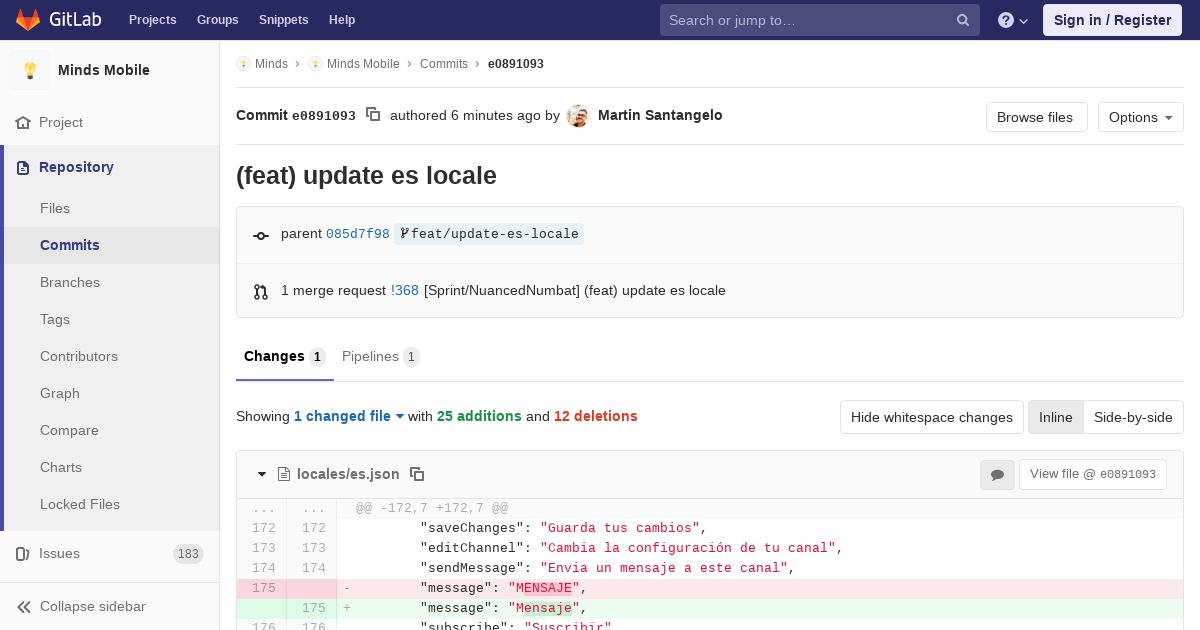
Task: Open Graph in the sidebar
Action: pyautogui.click(x=60, y=393)
